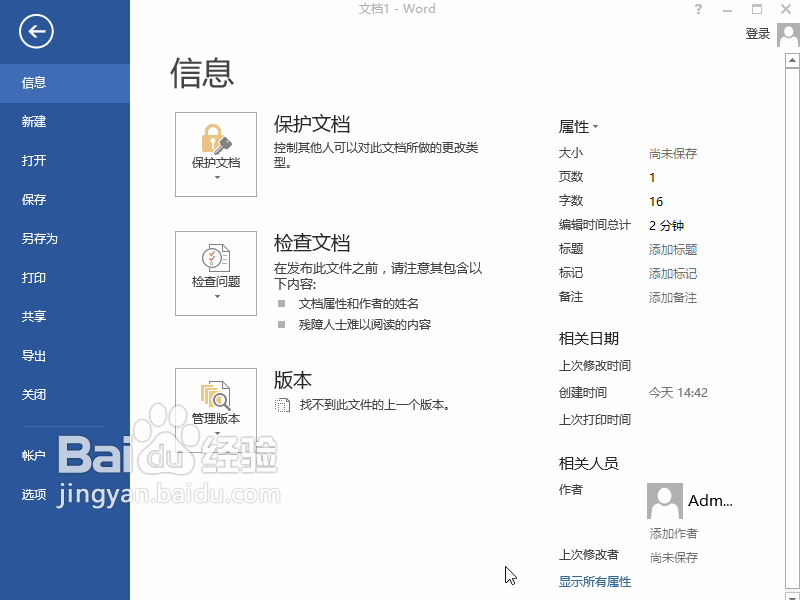800x600 pixels.
Task: Click the 找不到此文件的上一个版本 text
Action: tap(375, 405)
